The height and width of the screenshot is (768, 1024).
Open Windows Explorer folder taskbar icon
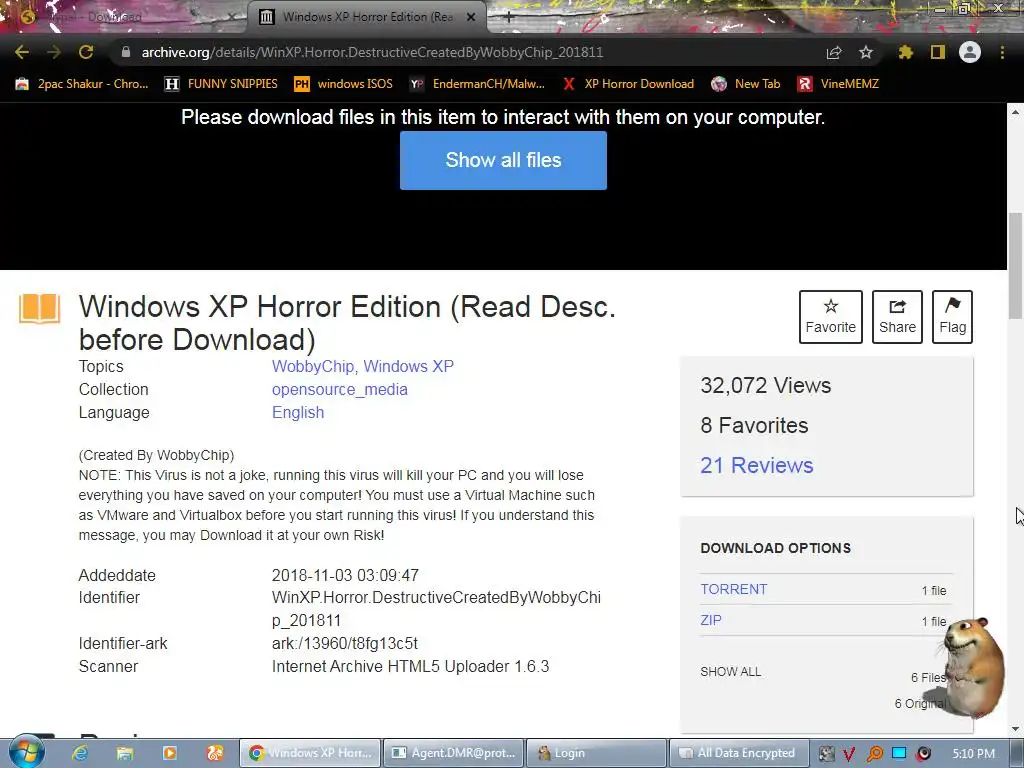coord(124,753)
